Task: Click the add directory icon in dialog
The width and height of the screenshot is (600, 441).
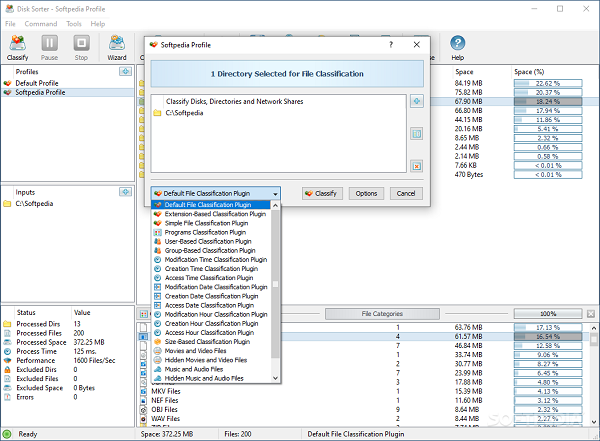Action: point(417,101)
